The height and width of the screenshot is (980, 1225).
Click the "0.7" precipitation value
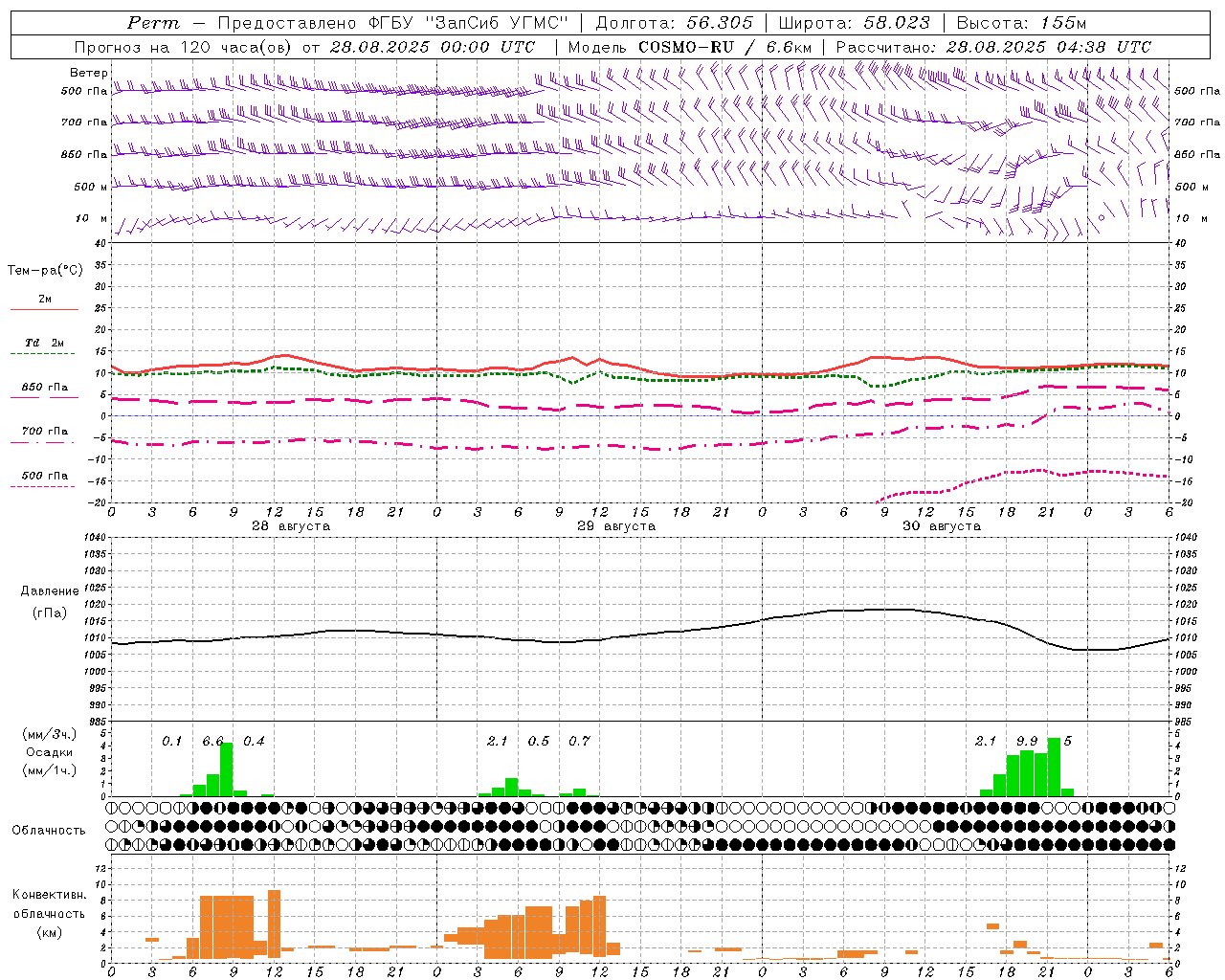click(x=579, y=742)
